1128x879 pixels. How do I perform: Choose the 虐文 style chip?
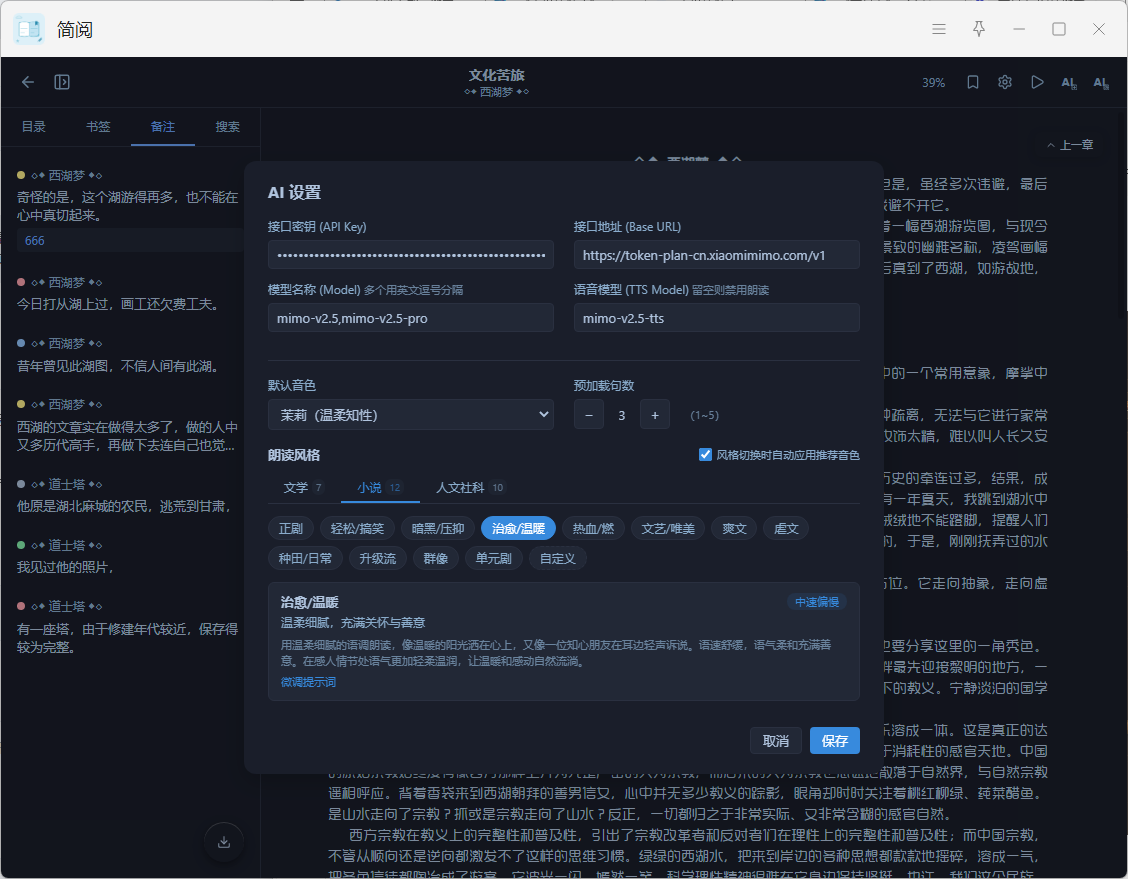click(786, 529)
